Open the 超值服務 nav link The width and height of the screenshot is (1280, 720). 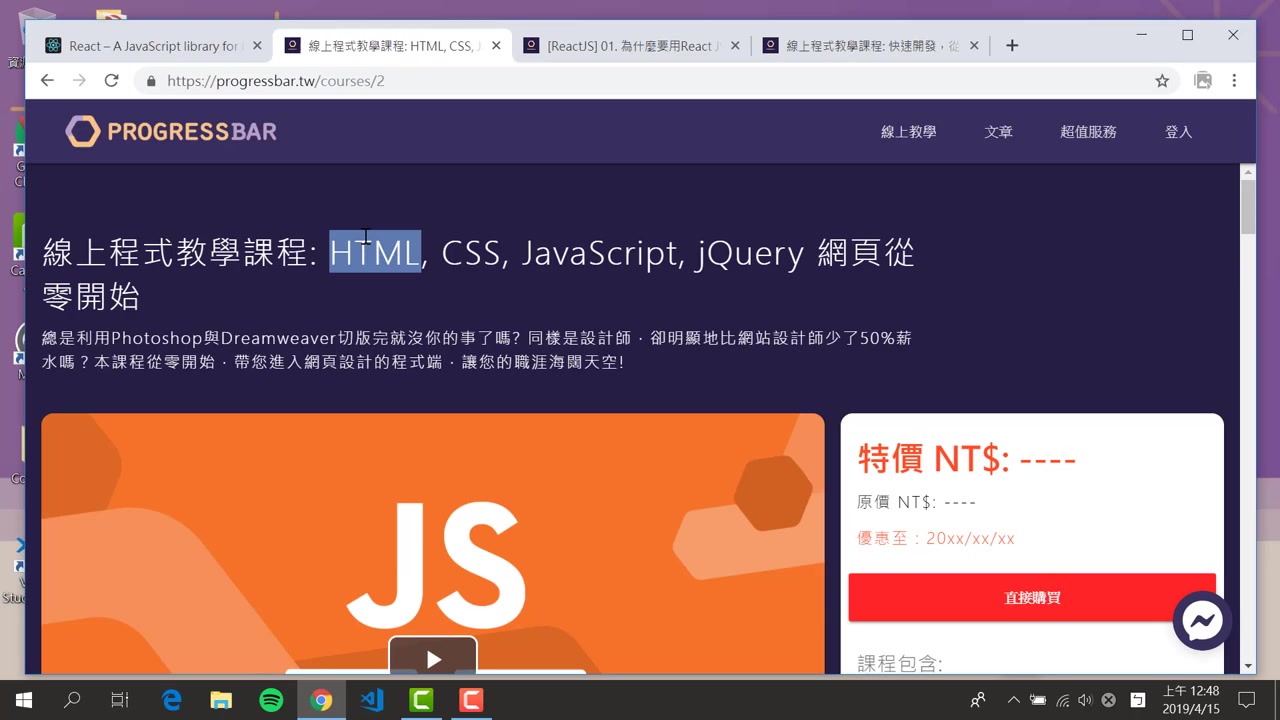pos(1088,132)
